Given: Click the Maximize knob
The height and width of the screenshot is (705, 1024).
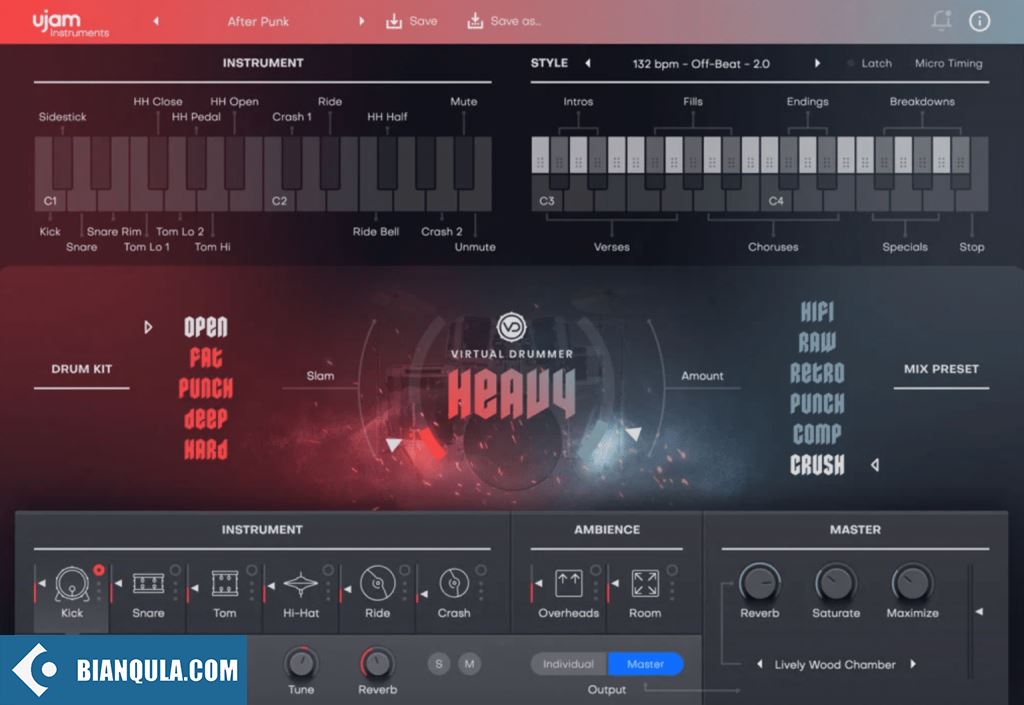Looking at the screenshot, I should 912,582.
